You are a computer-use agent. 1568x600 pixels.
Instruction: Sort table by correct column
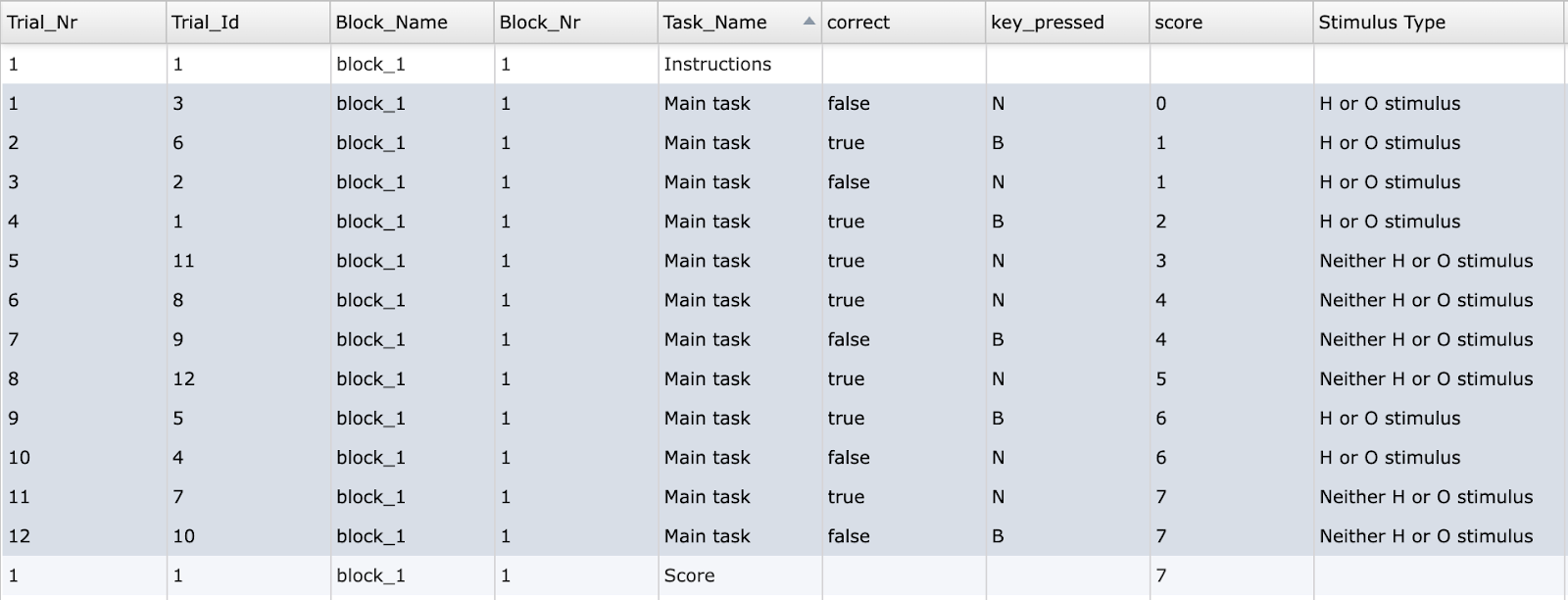pos(903,22)
